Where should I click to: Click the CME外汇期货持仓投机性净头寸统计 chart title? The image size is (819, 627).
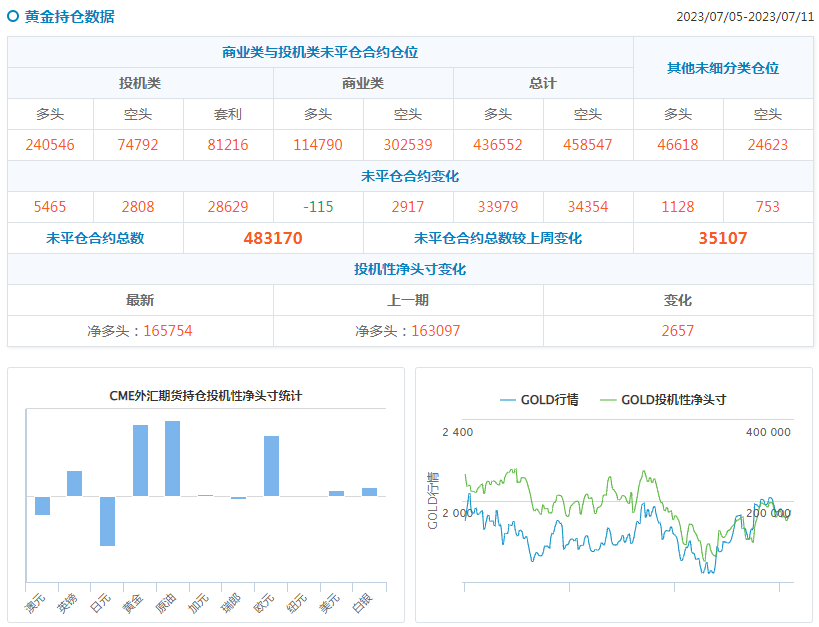[205, 395]
